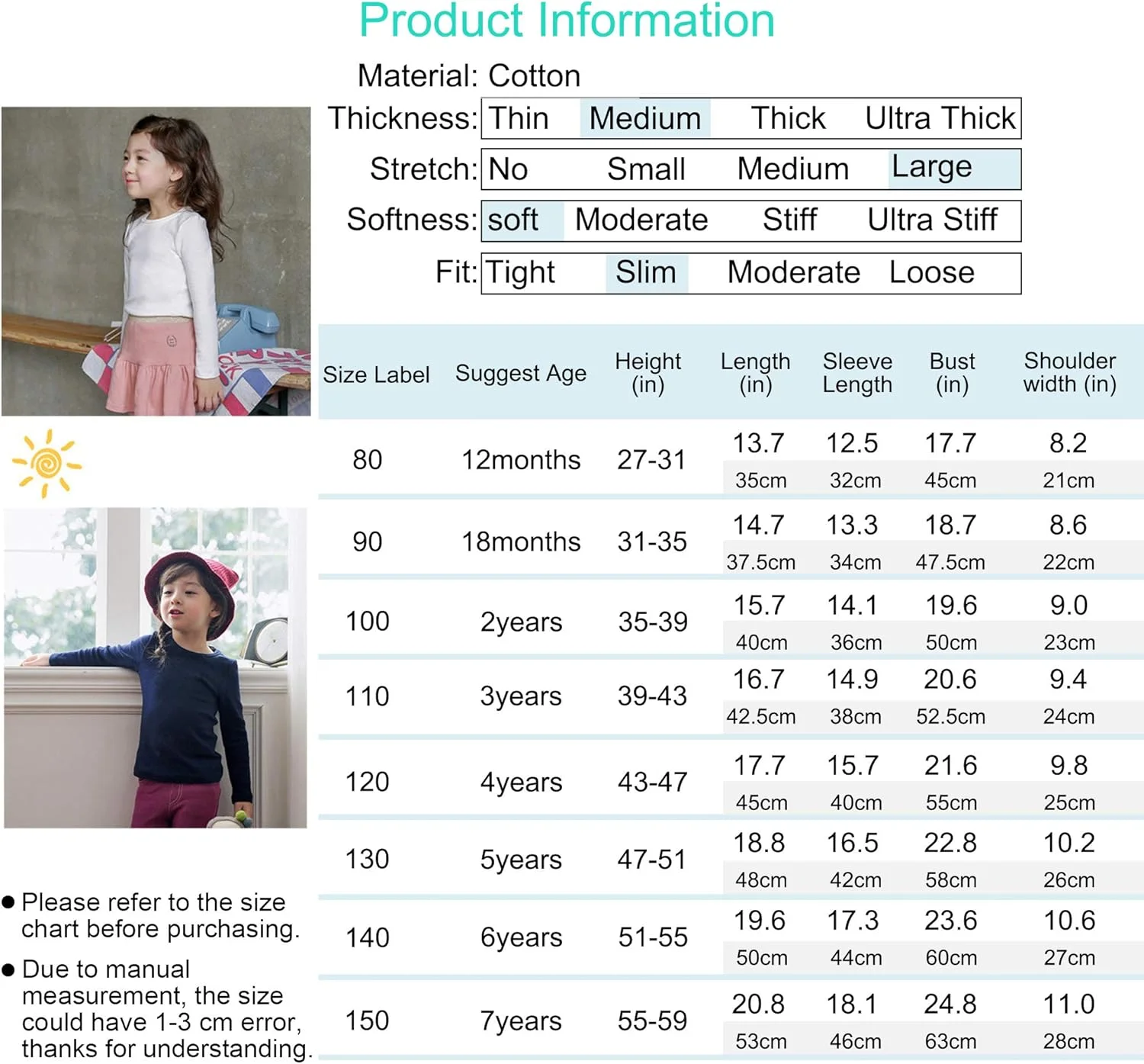
Task: Click the 43-47 height range cell
Action: 652,782
